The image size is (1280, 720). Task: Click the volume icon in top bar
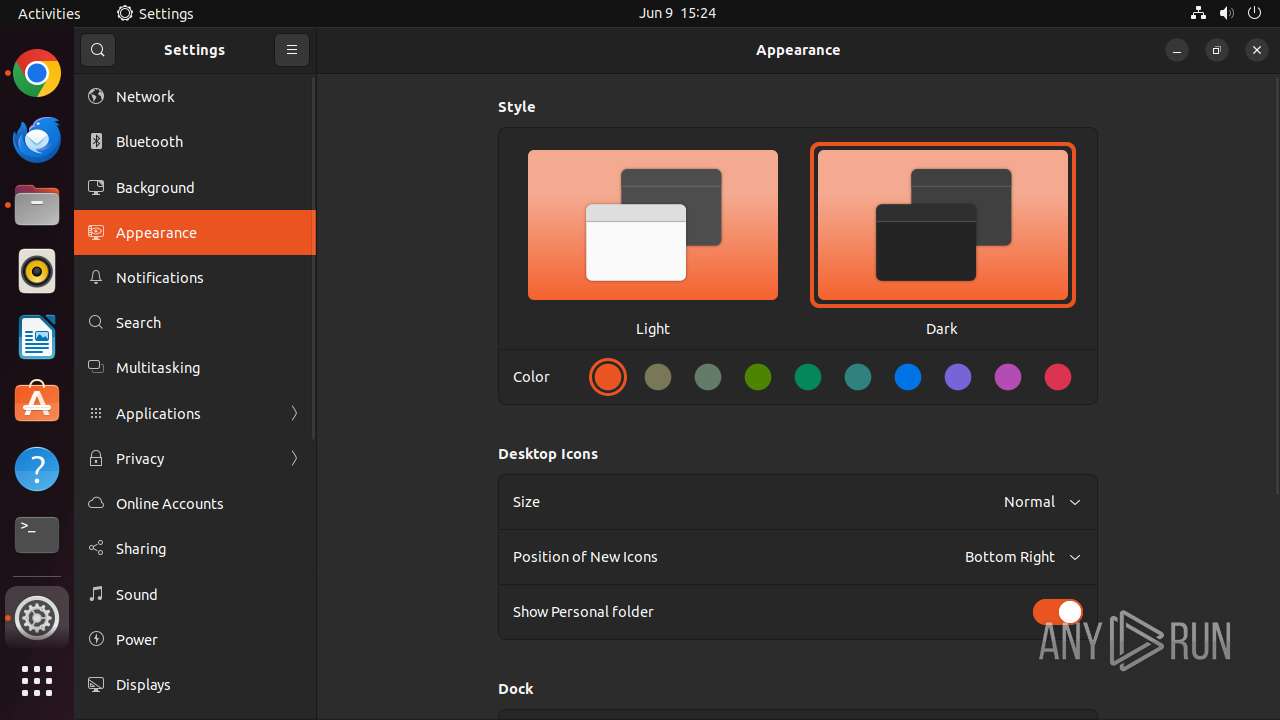(1226, 13)
